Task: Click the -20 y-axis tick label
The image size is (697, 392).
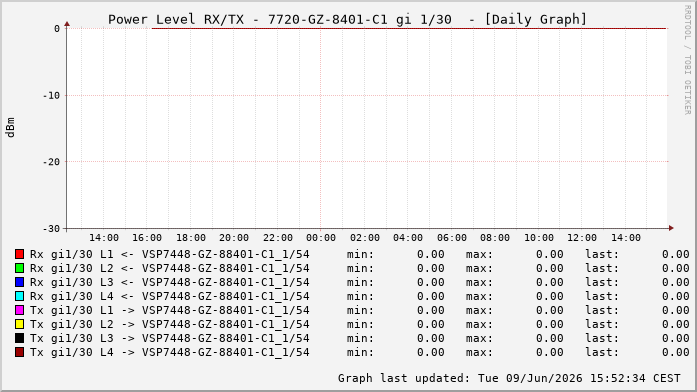Action: pos(51,162)
